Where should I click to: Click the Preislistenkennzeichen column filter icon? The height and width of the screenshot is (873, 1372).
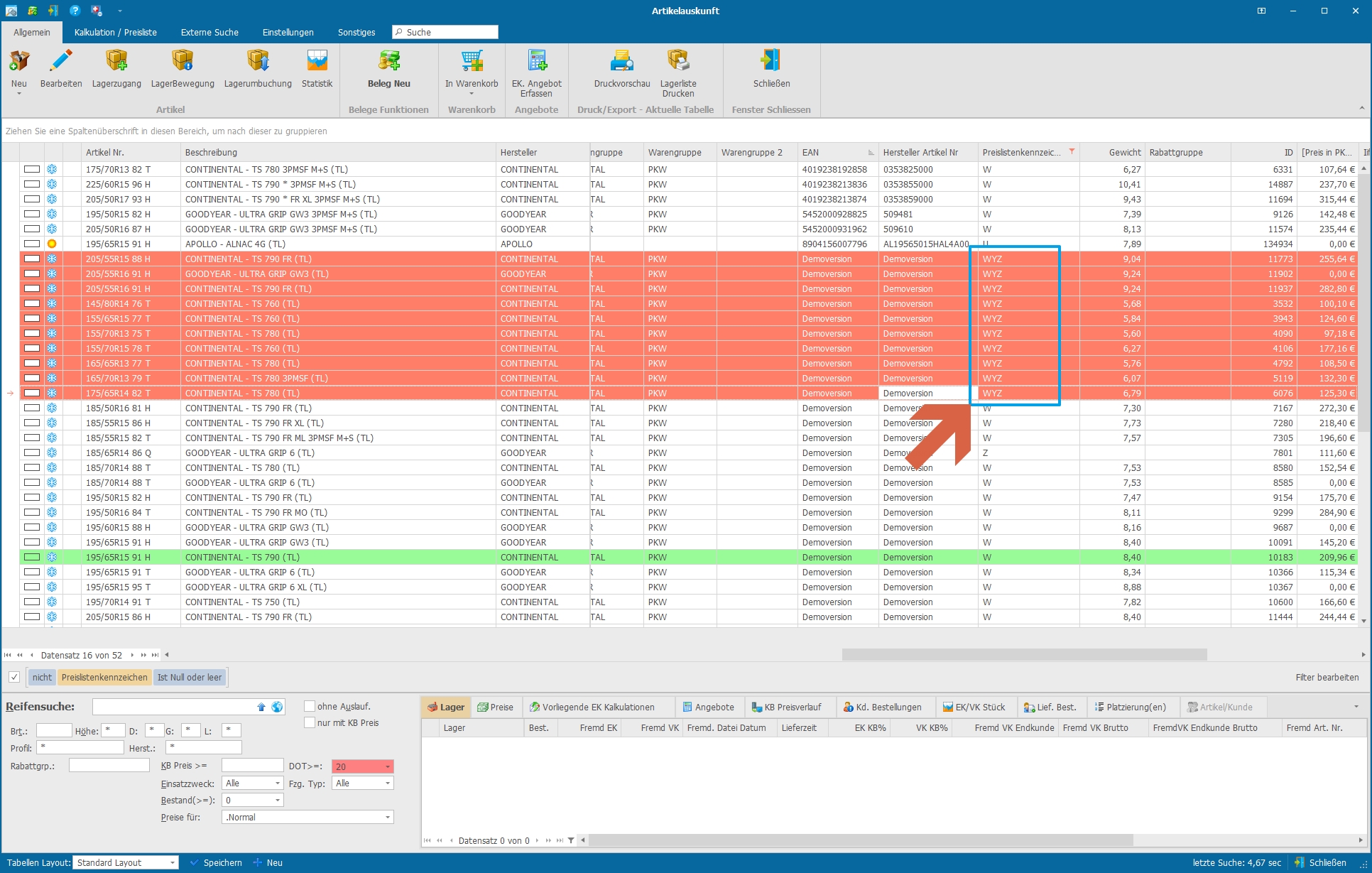coord(1072,152)
